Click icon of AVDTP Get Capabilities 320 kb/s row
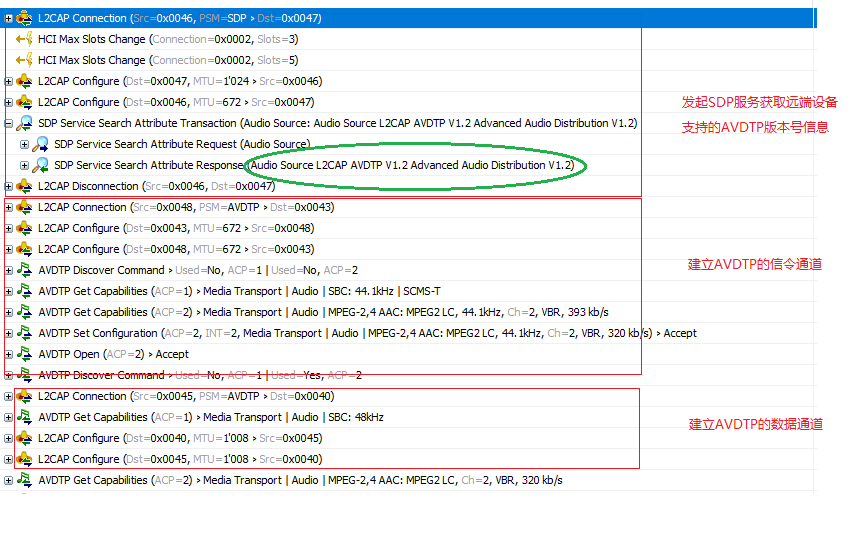 24,480
